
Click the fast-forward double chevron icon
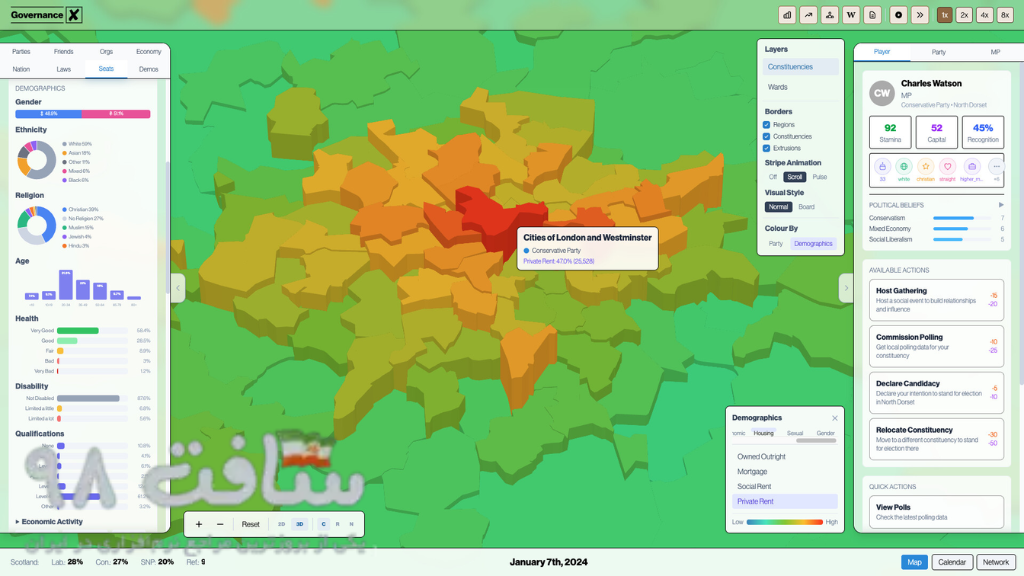[x=920, y=15]
